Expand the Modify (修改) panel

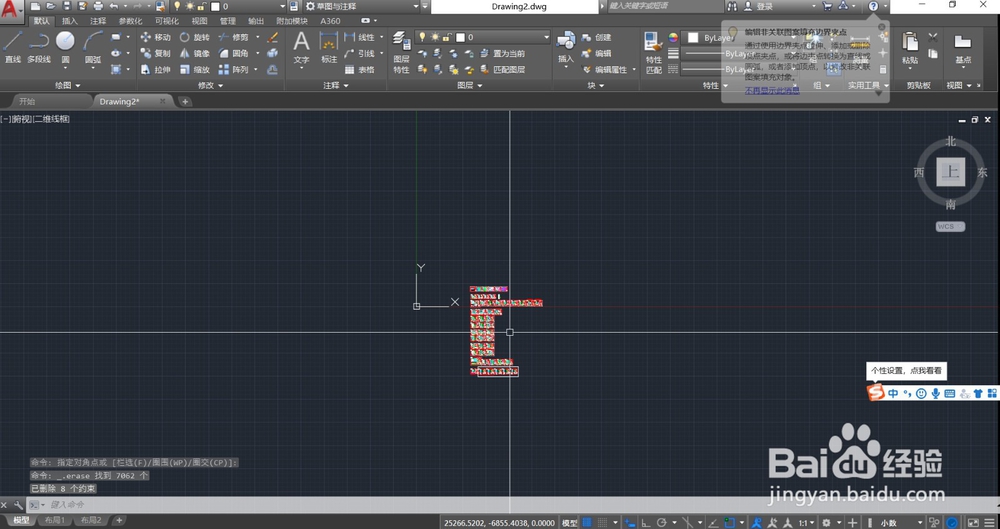pos(210,86)
